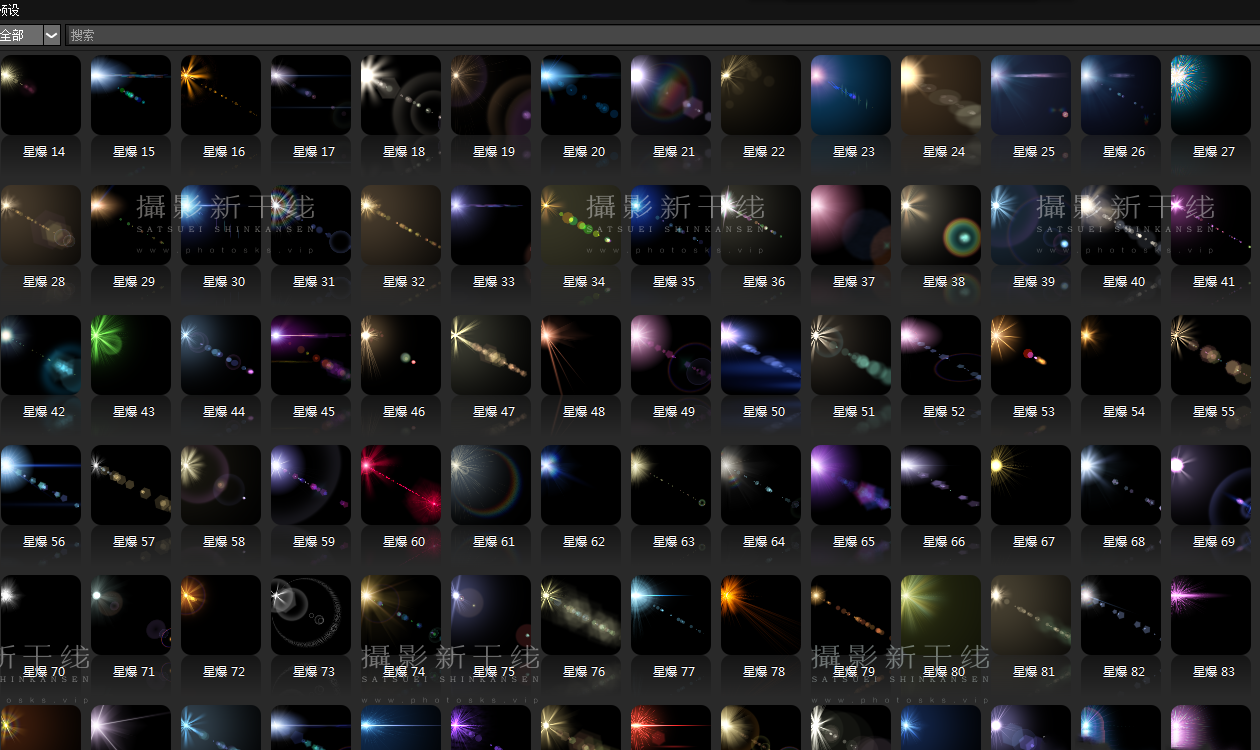This screenshot has width=1260, height=750.
Task: Pick the 星爆 42 cyan flare preset
Action: tap(41, 355)
